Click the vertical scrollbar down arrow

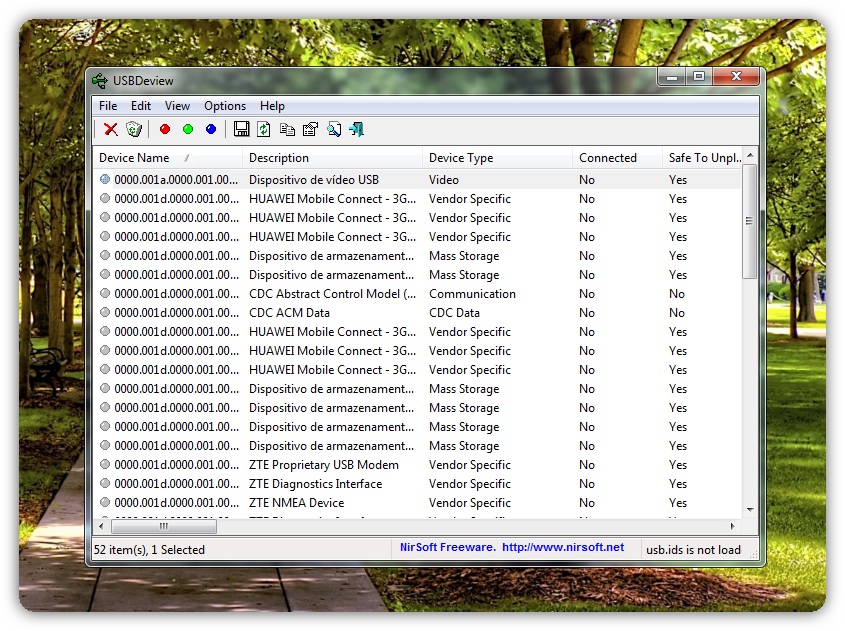pyautogui.click(x=750, y=509)
